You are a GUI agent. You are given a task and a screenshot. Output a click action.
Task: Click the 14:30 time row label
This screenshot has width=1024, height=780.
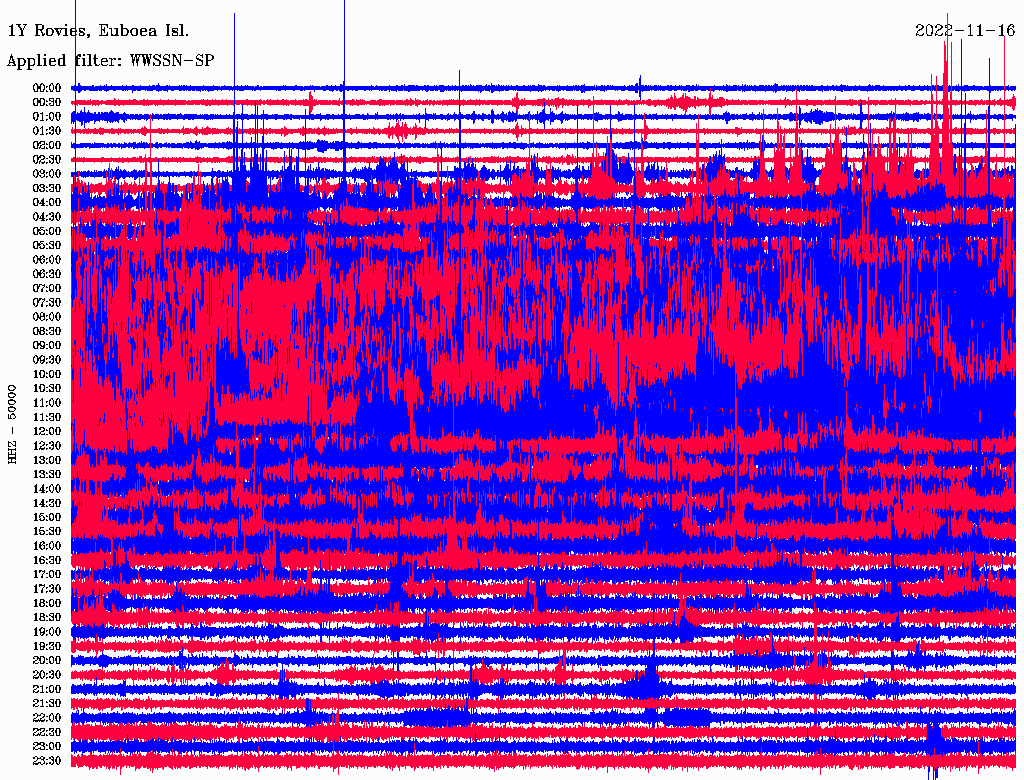click(47, 504)
